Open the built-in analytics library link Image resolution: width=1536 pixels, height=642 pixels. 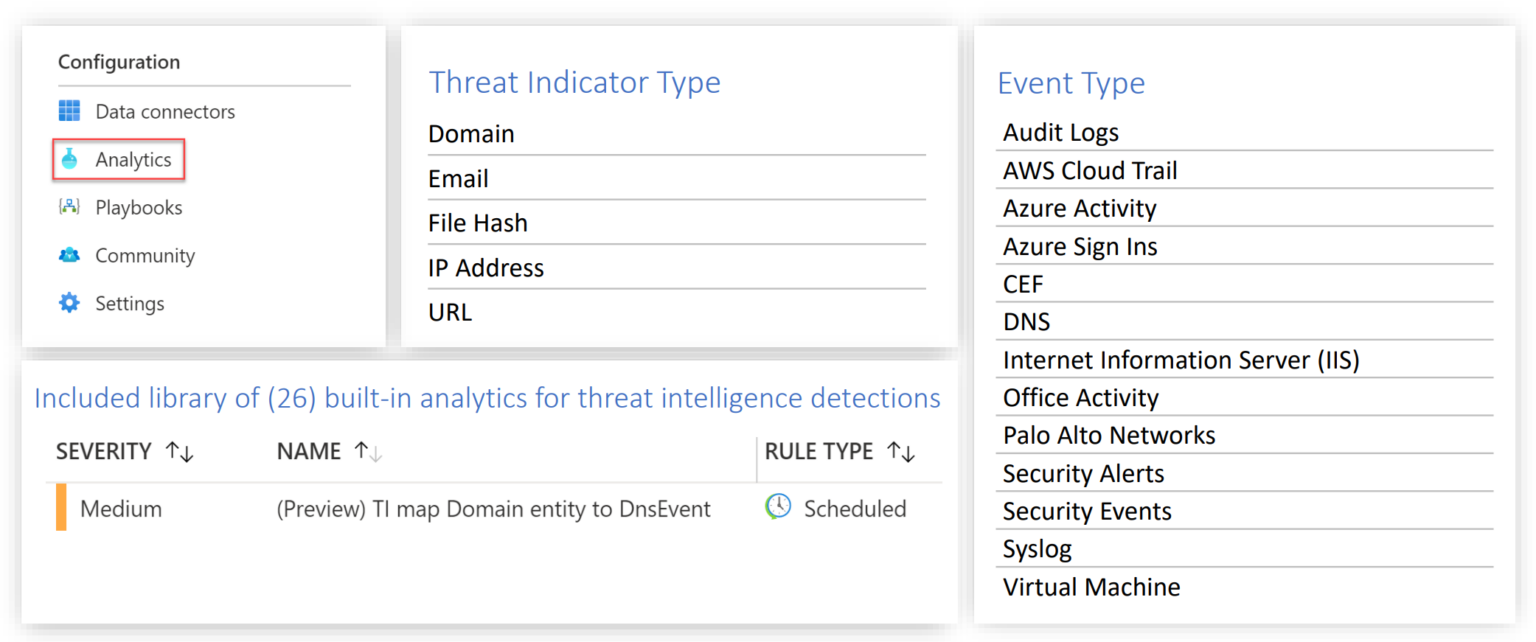(x=487, y=397)
